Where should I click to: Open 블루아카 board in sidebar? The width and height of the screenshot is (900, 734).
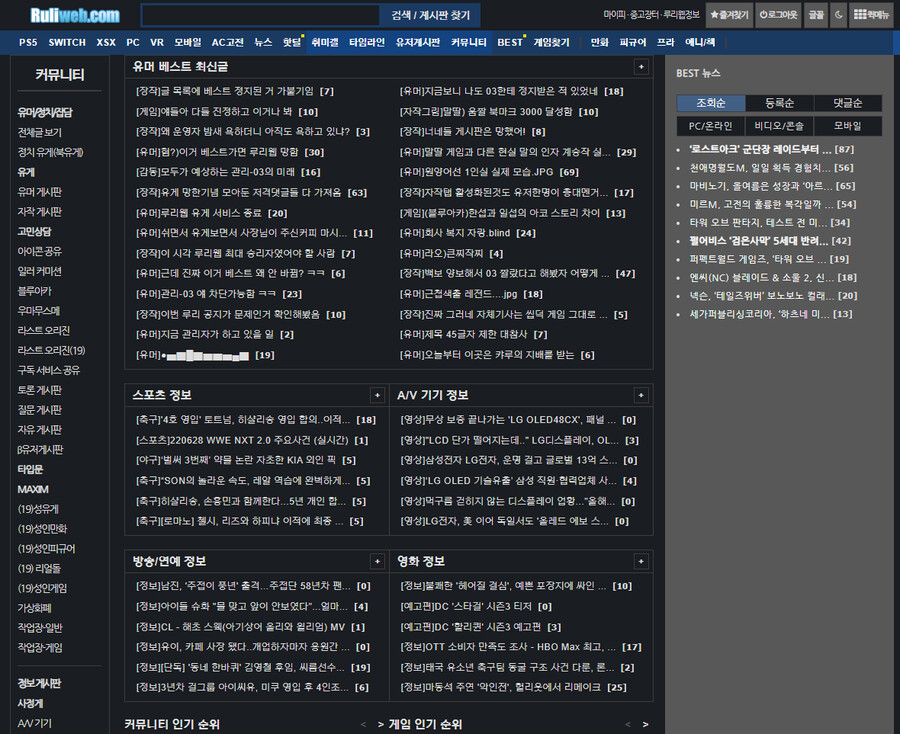[x=35, y=291]
